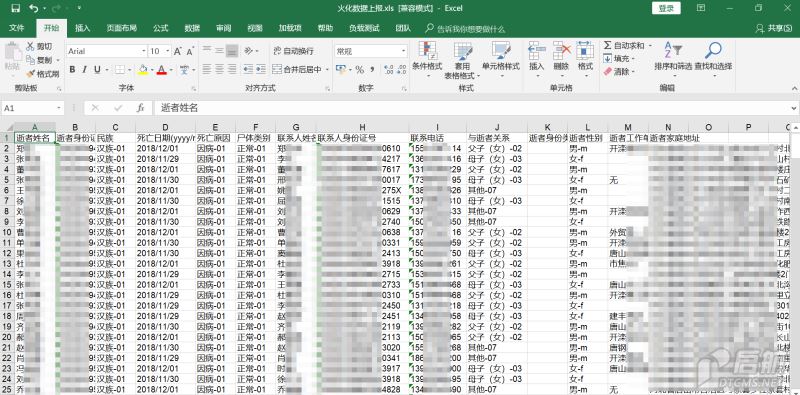Expand the font name dropdown
The image size is (800, 395).
point(143,51)
